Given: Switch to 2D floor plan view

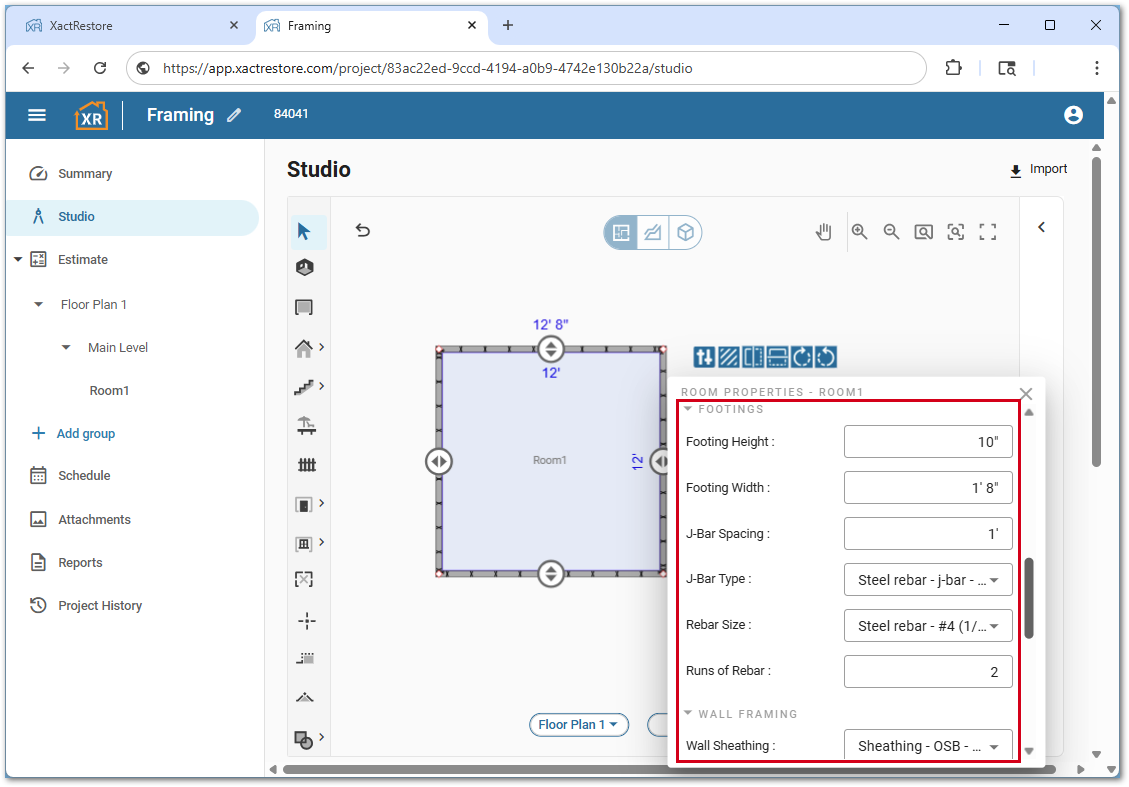Looking at the screenshot, I should pyautogui.click(x=621, y=232).
